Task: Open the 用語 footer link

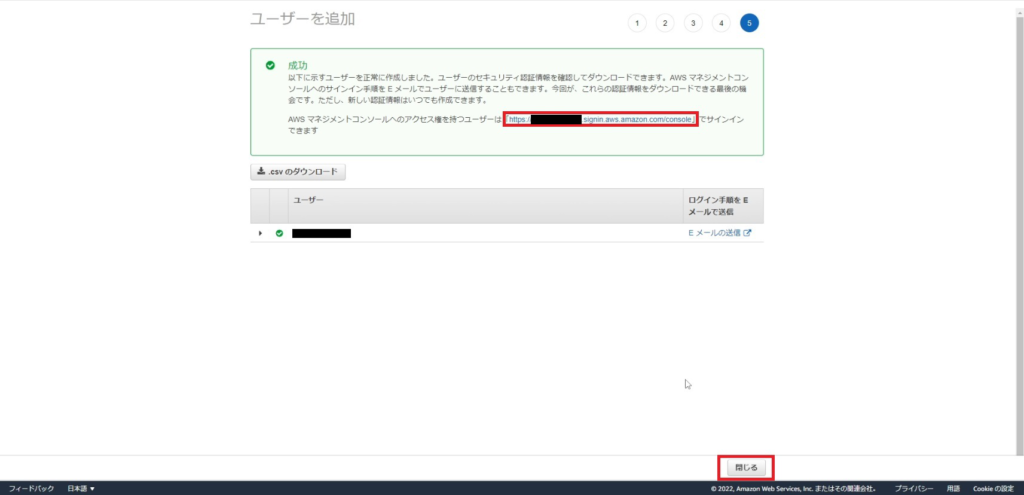Action: pos(954,489)
